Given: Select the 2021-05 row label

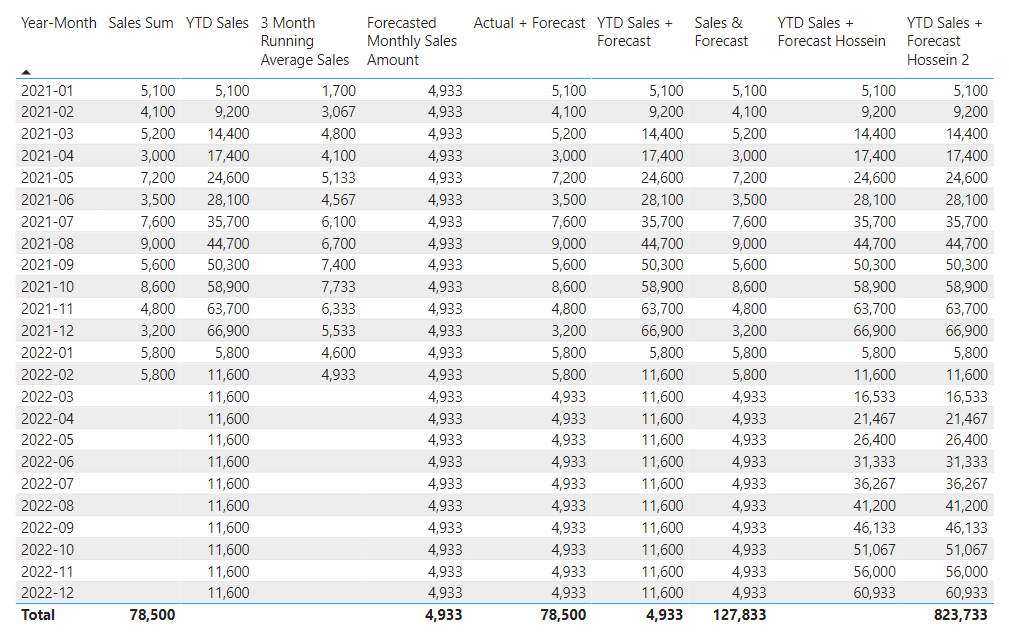Looking at the screenshot, I should (x=48, y=178).
